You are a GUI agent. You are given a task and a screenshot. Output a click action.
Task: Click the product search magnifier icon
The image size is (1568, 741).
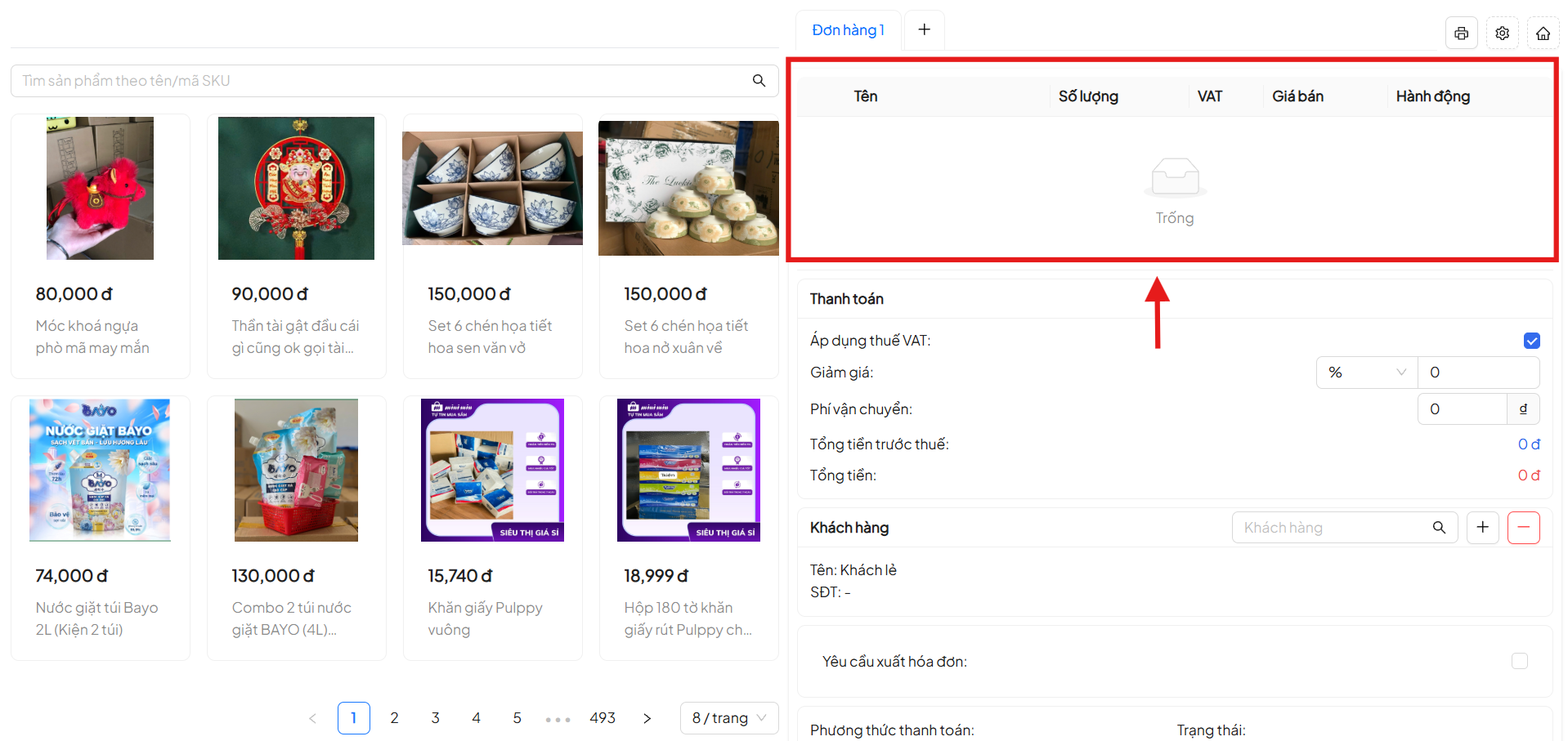point(759,81)
